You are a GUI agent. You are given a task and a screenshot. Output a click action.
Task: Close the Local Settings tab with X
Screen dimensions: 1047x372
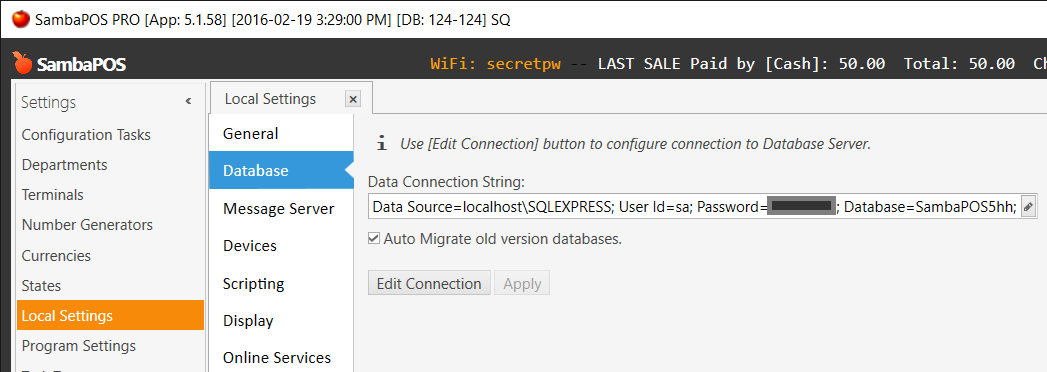[353, 100]
